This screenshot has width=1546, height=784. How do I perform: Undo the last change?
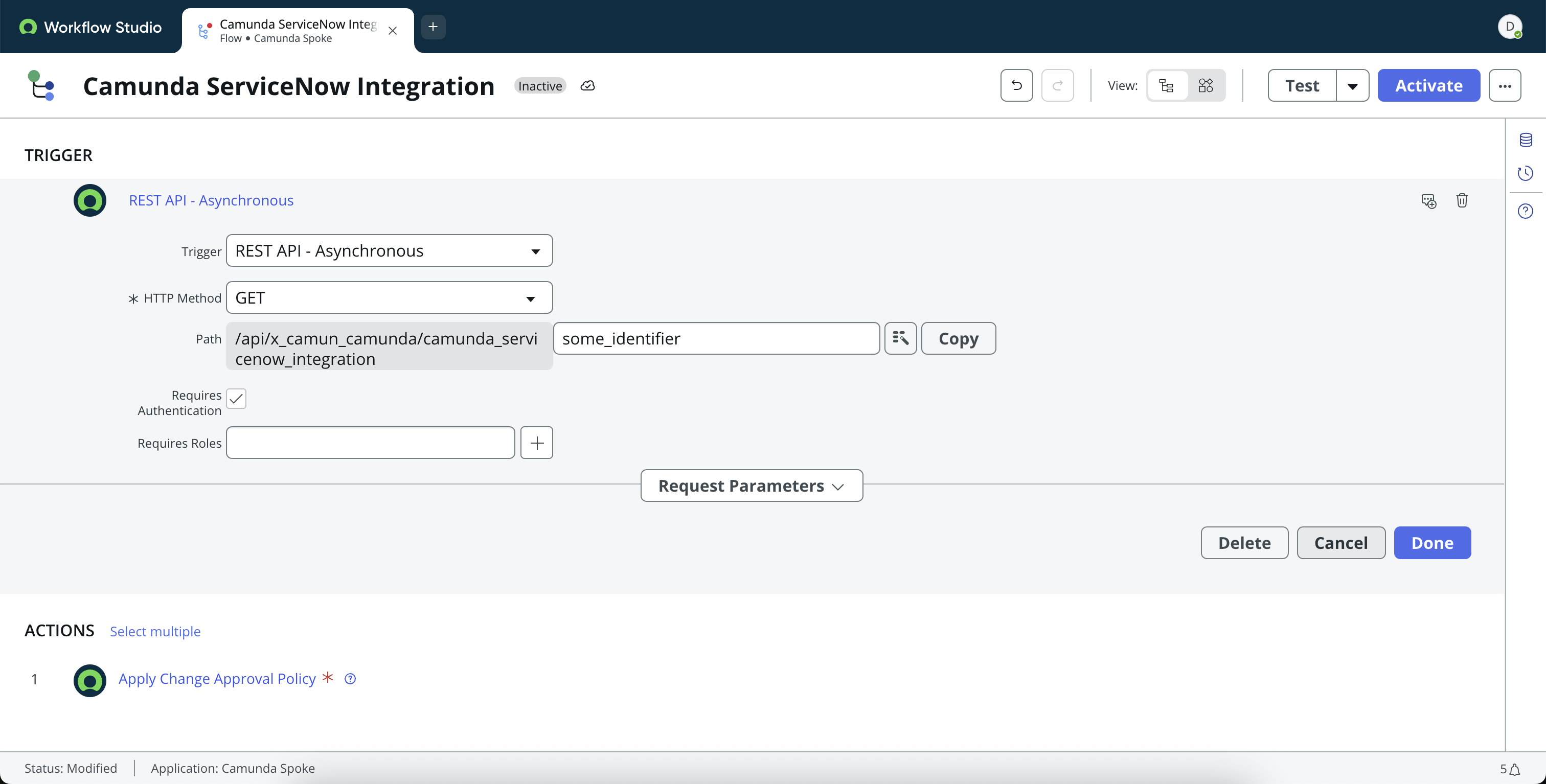pos(1015,85)
